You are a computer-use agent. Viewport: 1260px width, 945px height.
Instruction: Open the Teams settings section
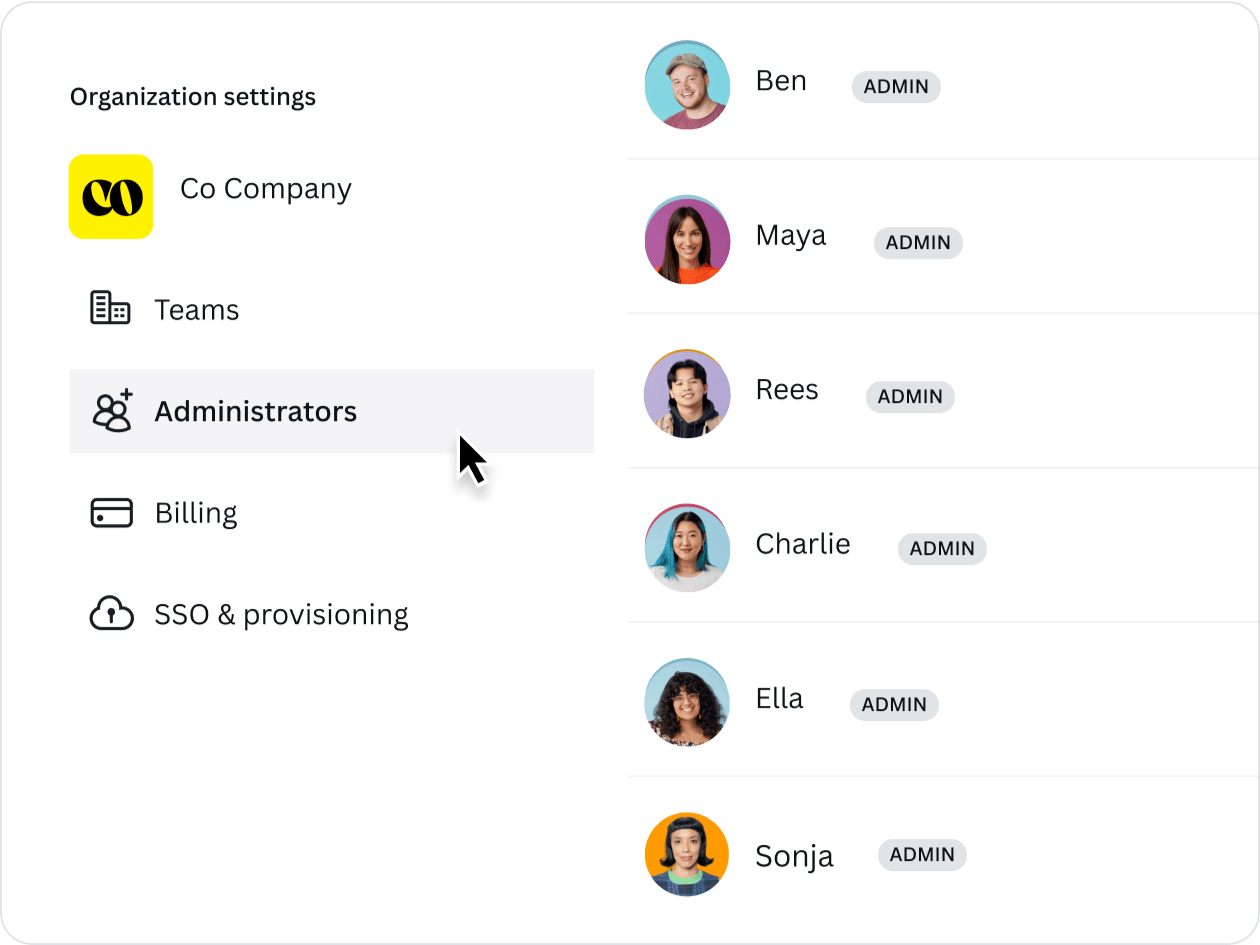tap(196, 310)
